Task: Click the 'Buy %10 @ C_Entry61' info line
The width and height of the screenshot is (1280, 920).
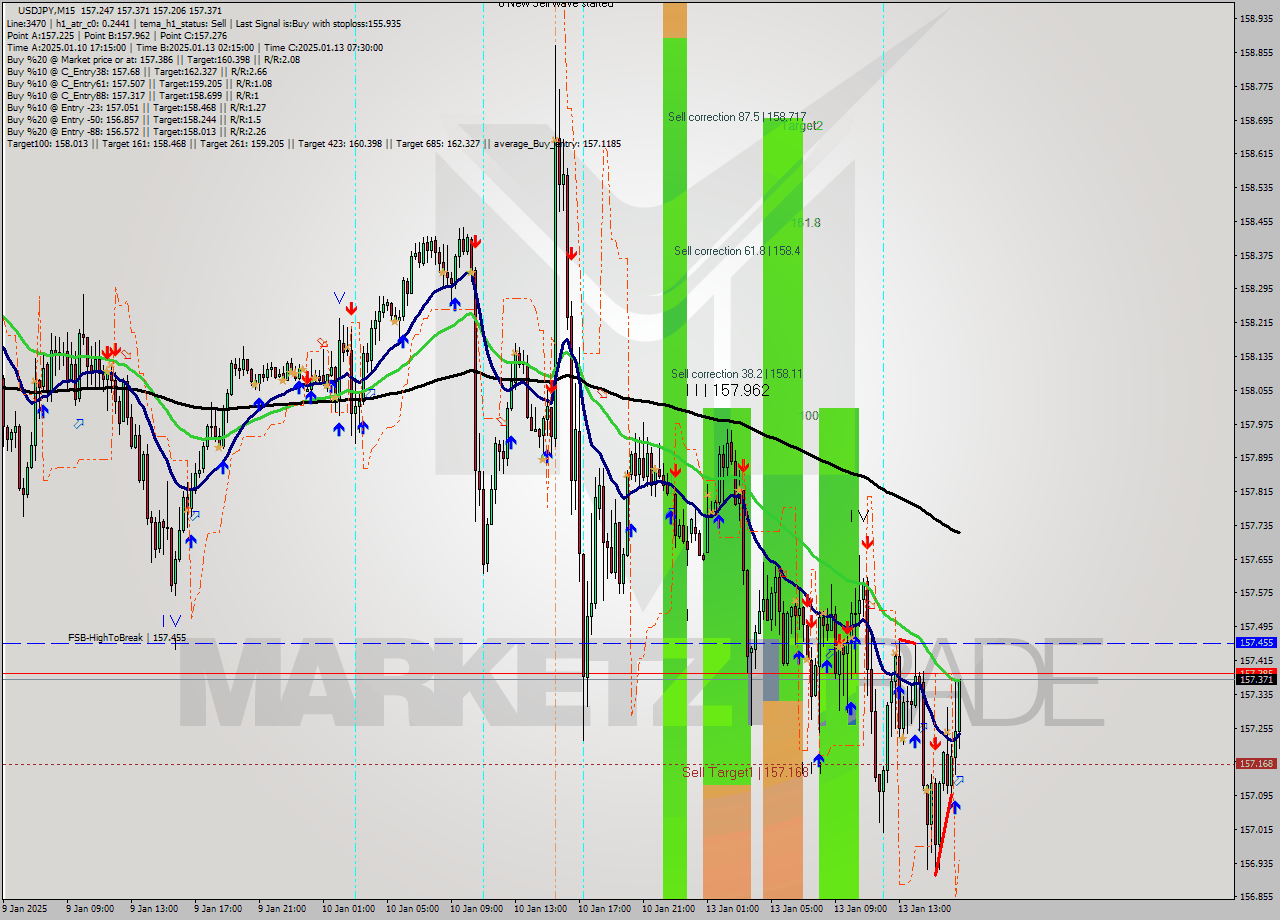Action: click(x=139, y=83)
